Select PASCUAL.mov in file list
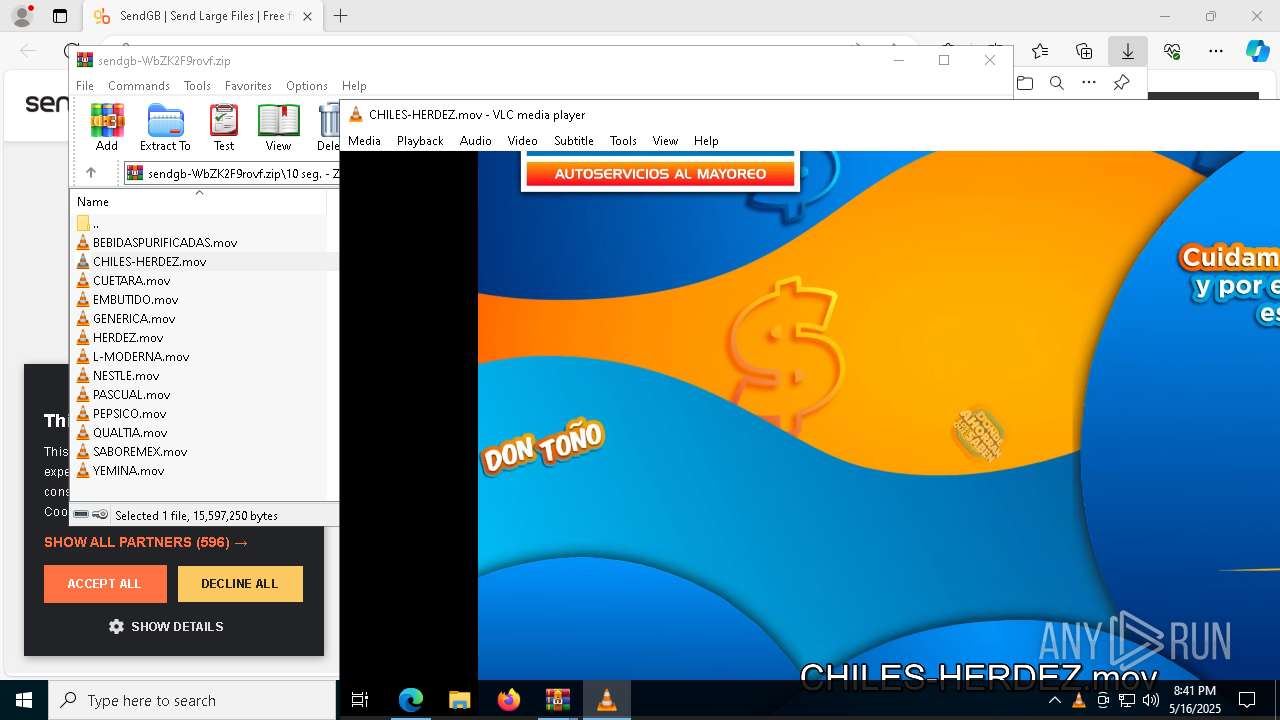Viewport: 1280px width, 720px height. [131, 395]
